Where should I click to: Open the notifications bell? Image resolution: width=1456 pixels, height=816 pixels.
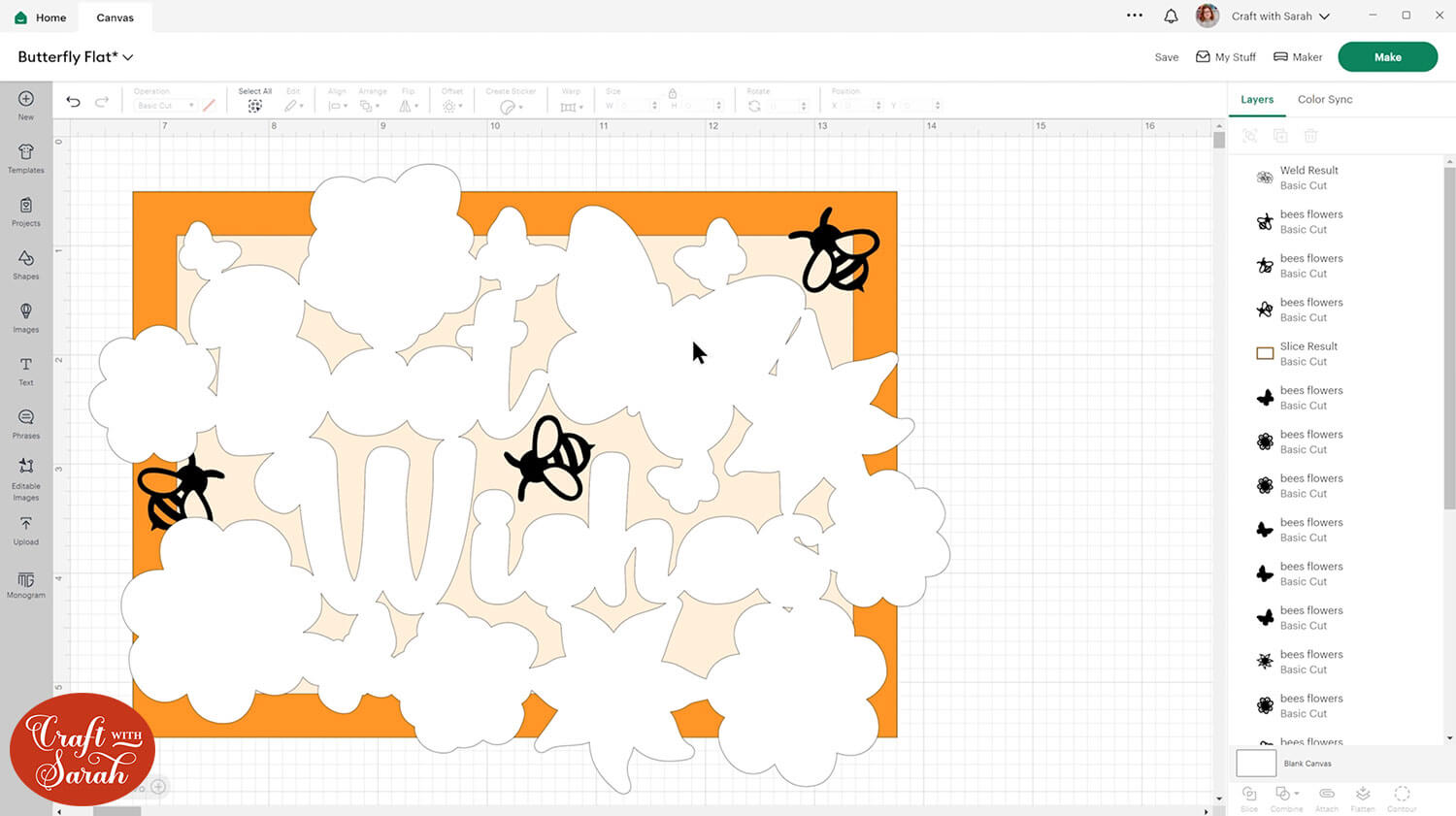[x=1171, y=16]
